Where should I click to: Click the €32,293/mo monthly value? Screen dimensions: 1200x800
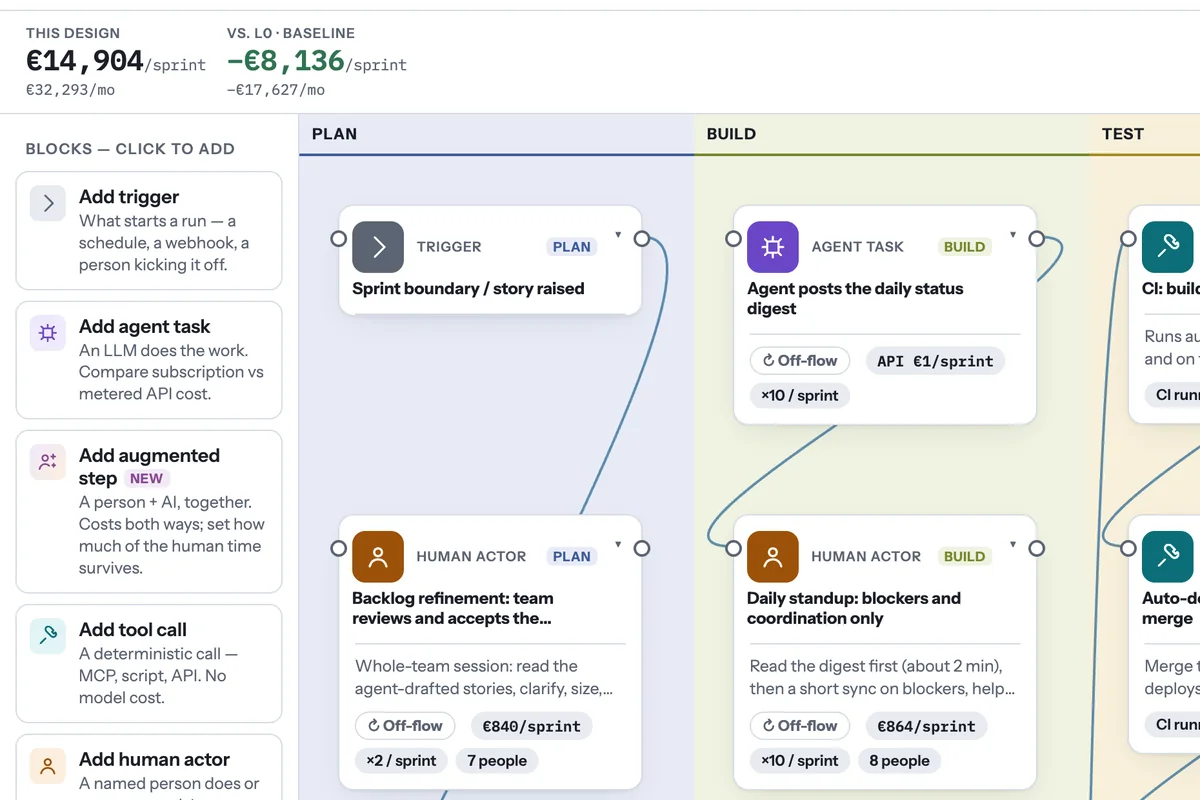[70, 90]
